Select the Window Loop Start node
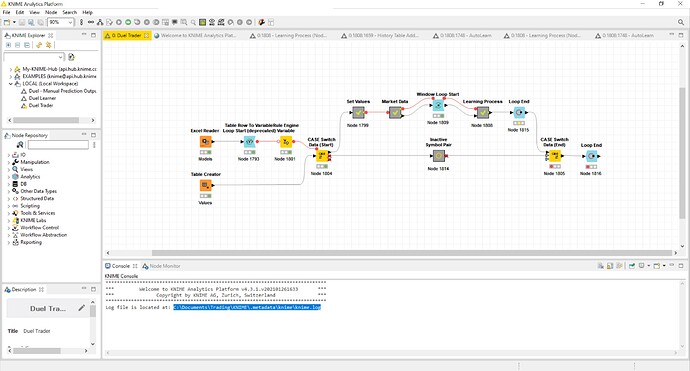 [438, 105]
